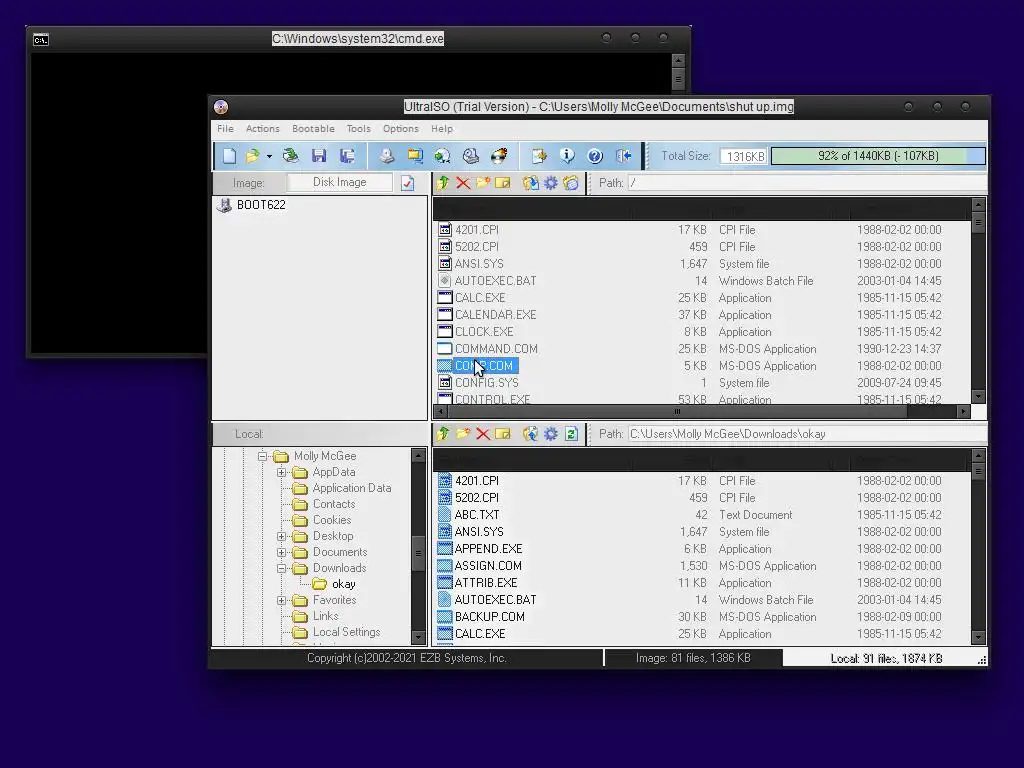This screenshot has width=1024, height=768.
Task: Click New Folder icon in image pane toolbar
Action: pos(483,183)
